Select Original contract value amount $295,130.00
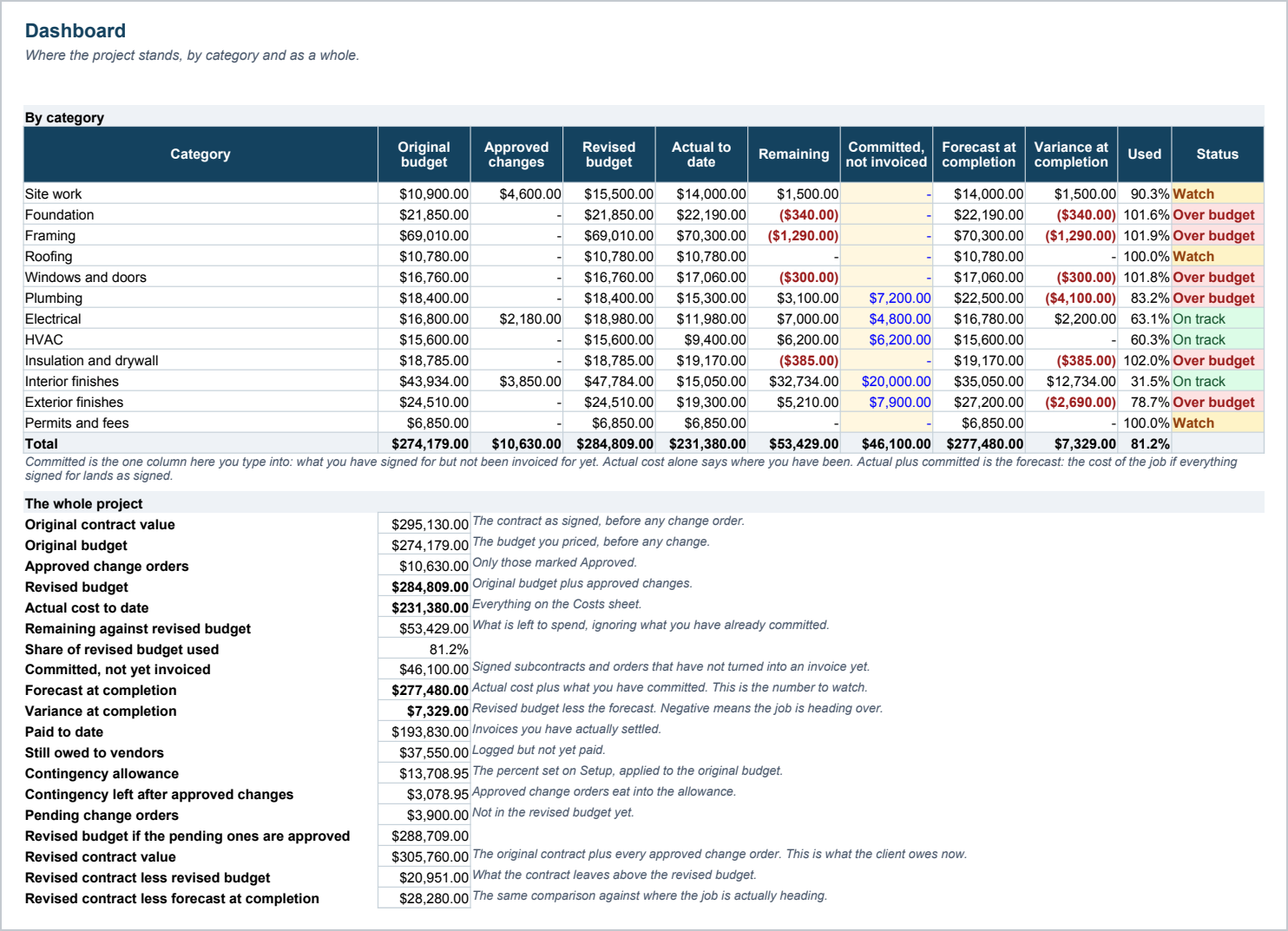Image resolution: width=1288 pixels, height=931 pixels. pyautogui.click(x=424, y=524)
